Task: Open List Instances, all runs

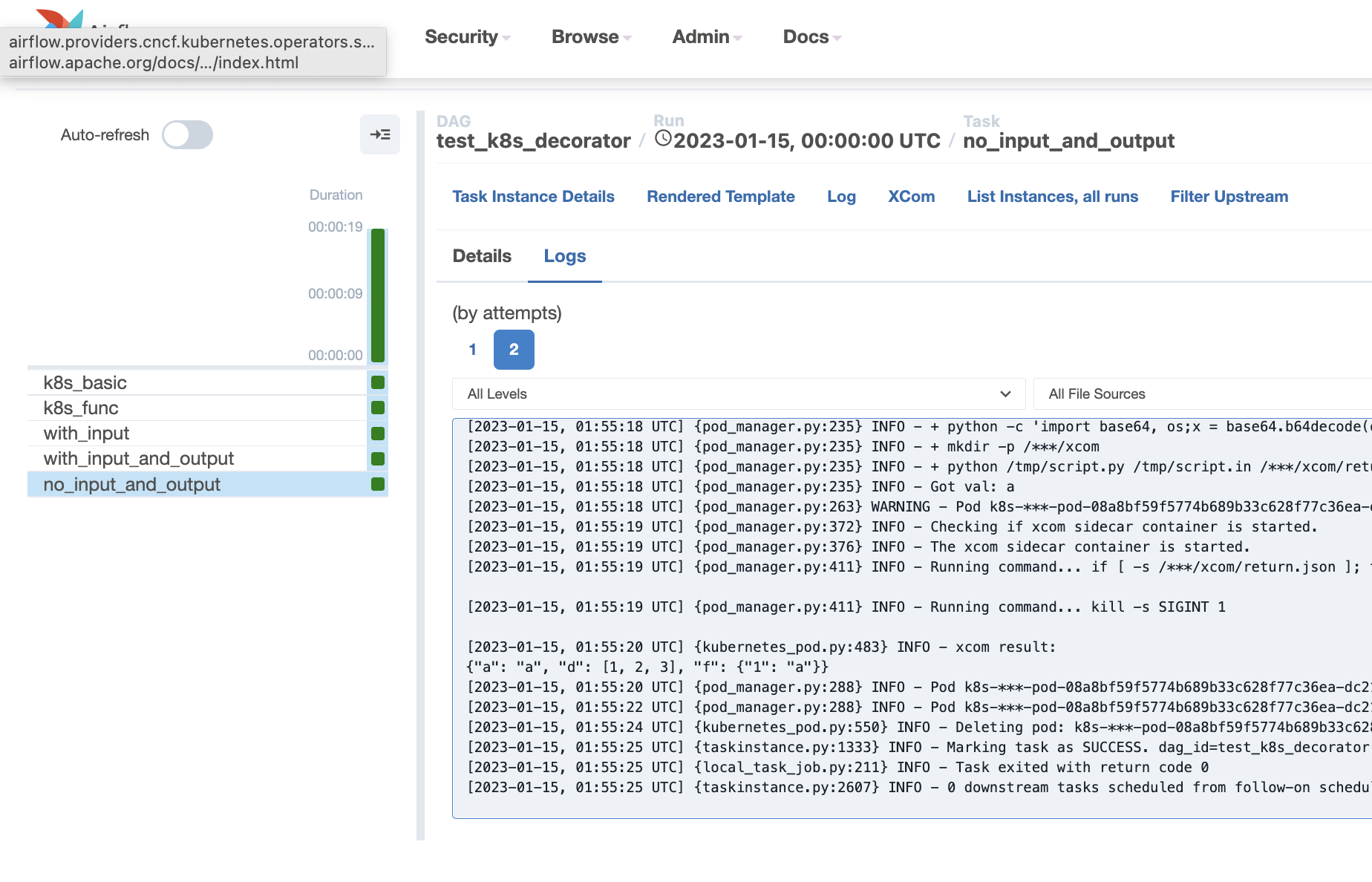Action: 1052,197
